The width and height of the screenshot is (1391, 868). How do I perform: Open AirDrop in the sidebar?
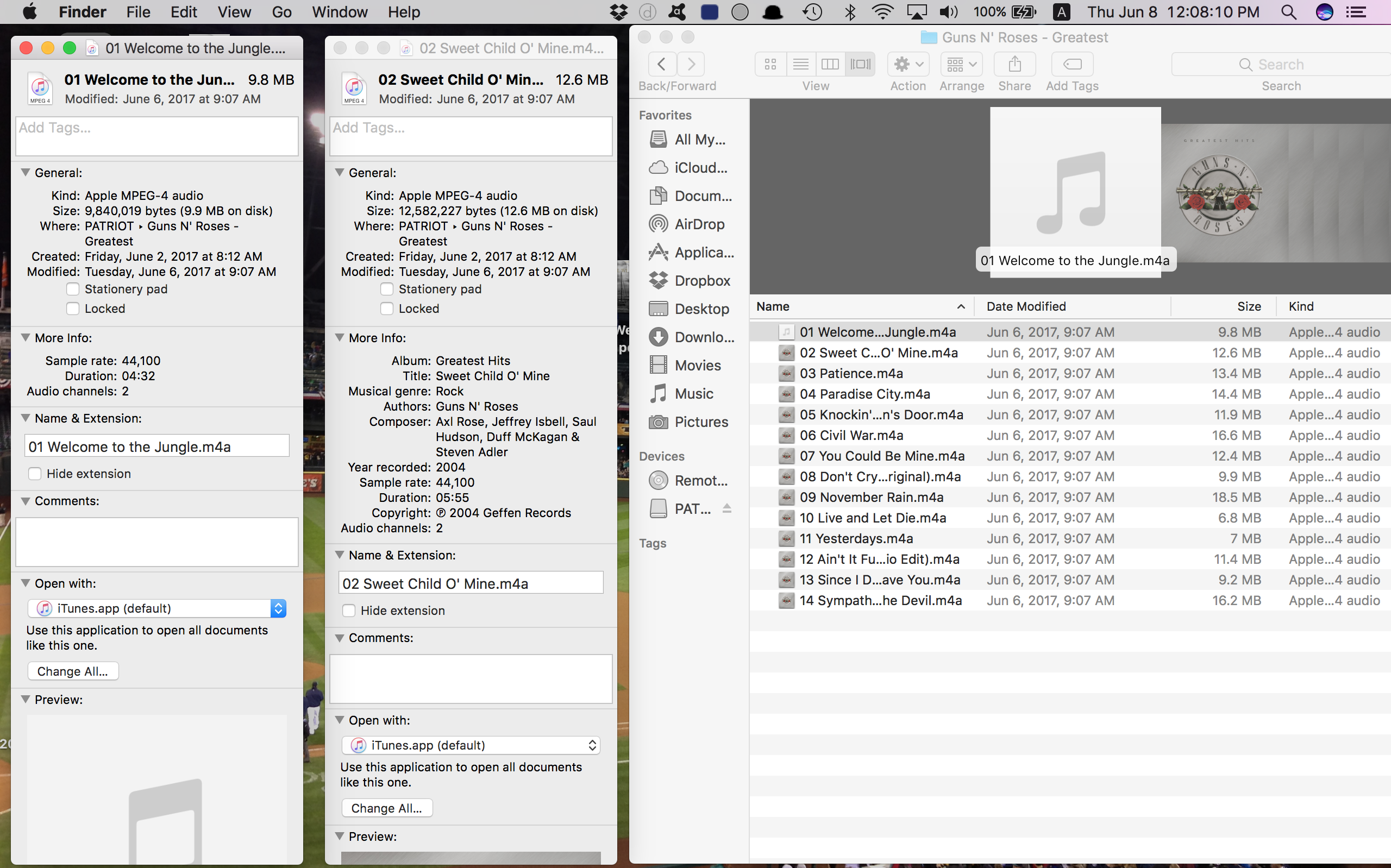688,224
